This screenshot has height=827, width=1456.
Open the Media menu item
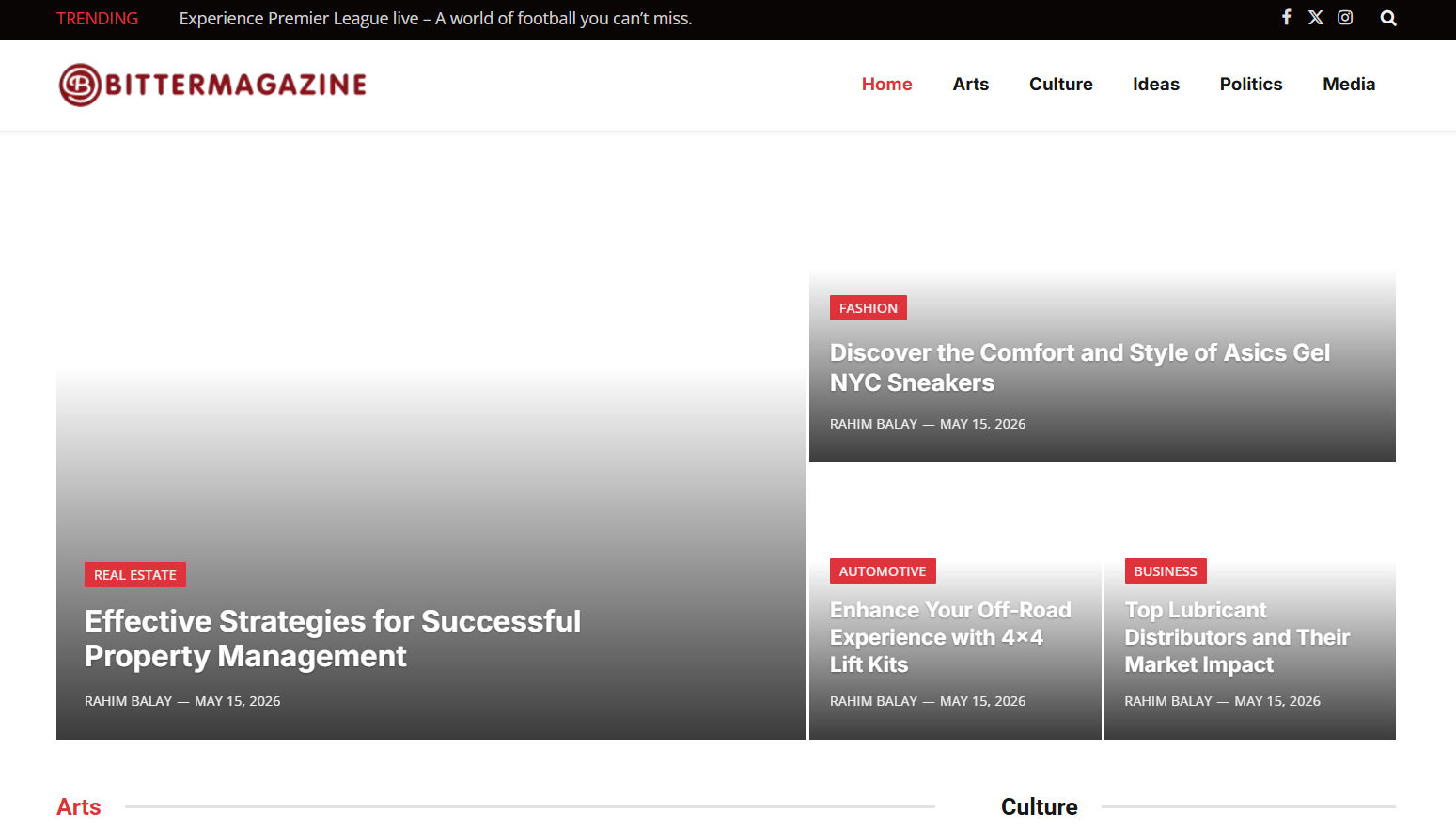(1349, 84)
